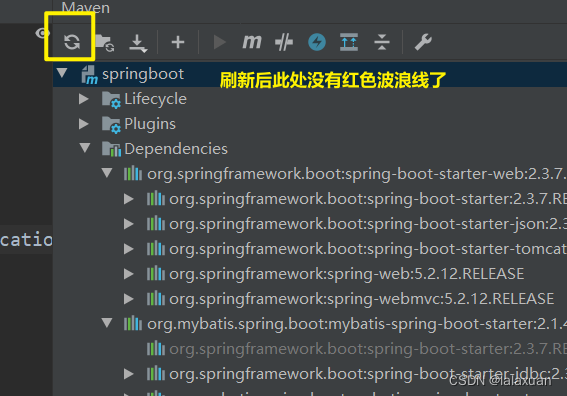The width and height of the screenshot is (567, 396).
Task: Click library icon of spring-web
Action: pyautogui.click(x=156, y=273)
